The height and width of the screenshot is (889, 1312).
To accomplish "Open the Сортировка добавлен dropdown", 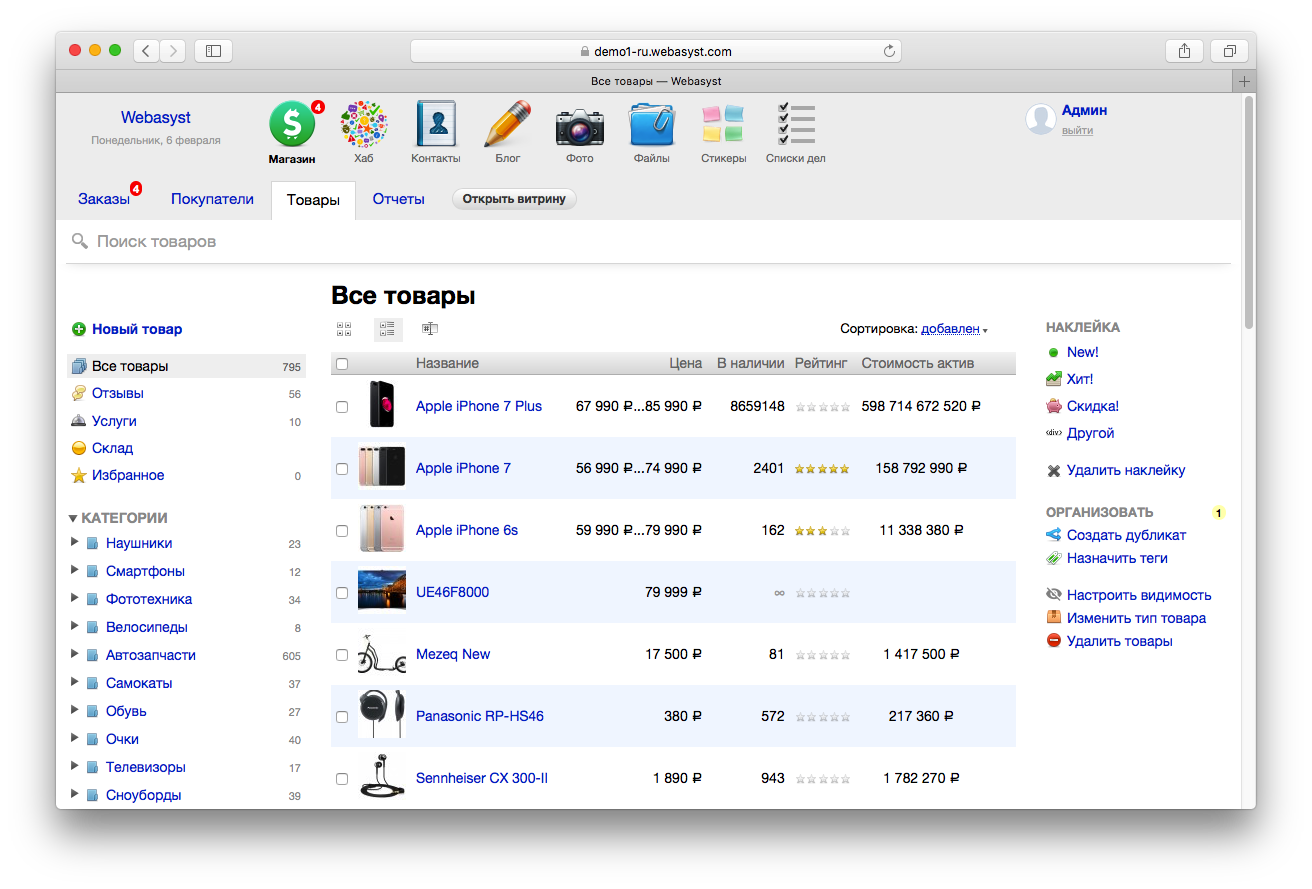I will tap(954, 329).
